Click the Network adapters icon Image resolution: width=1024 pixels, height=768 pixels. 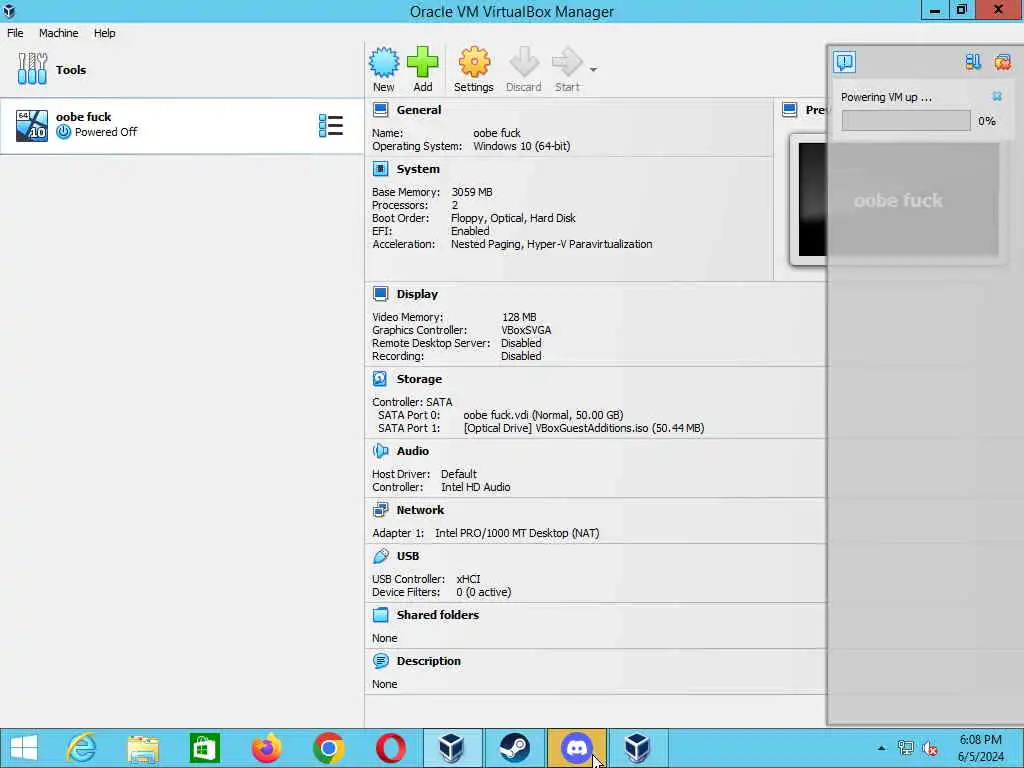(x=380, y=510)
